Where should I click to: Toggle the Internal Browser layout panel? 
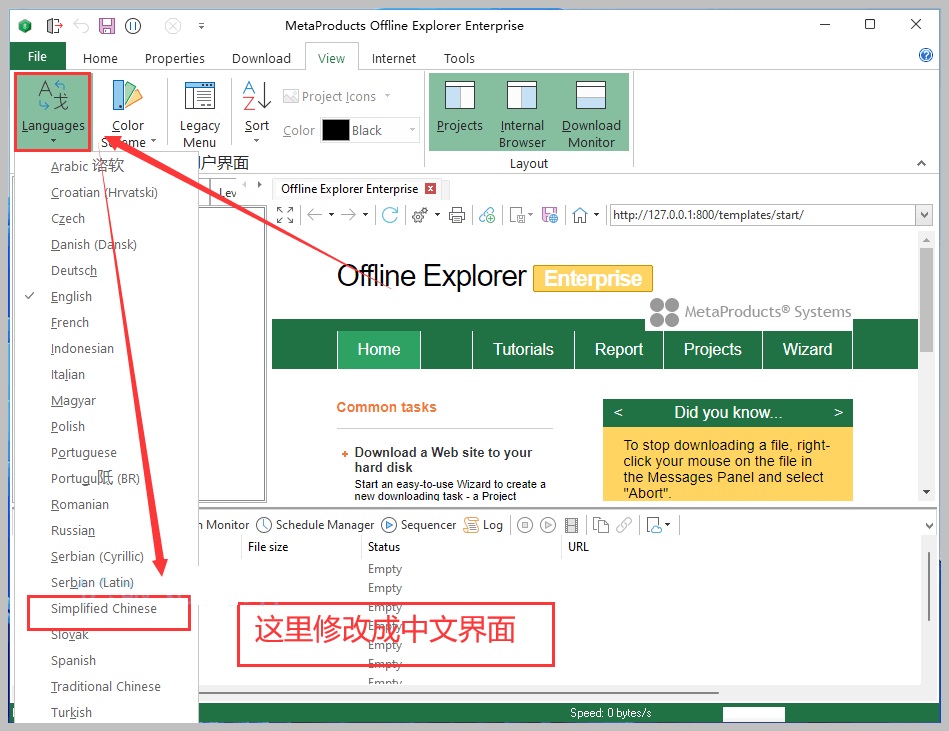[x=522, y=112]
